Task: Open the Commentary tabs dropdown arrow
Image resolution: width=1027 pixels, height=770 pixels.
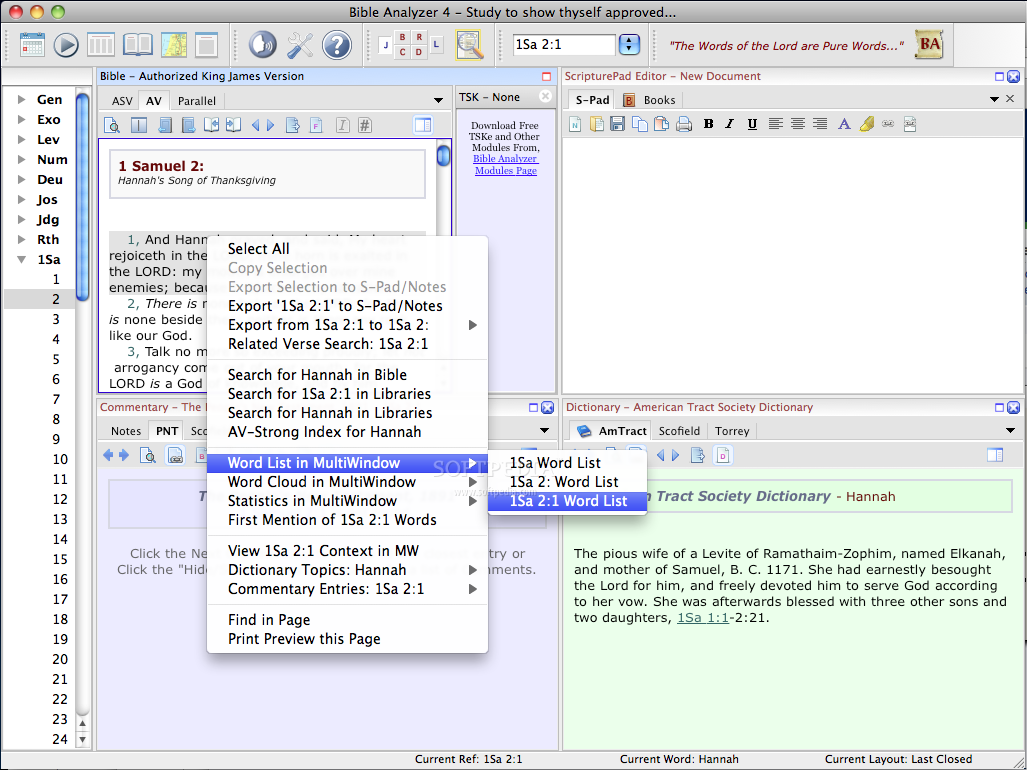Action: click(544, 431)
